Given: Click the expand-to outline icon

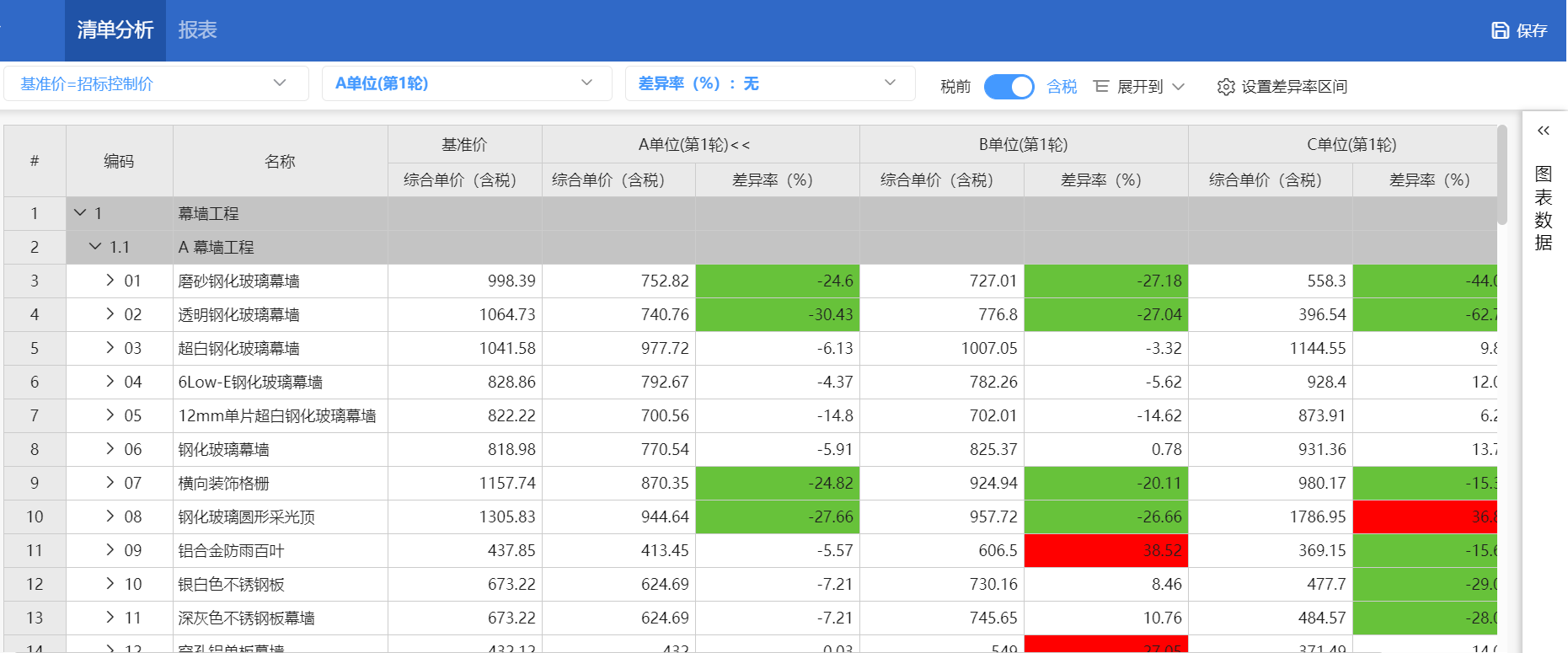Looking at the screenshot, I should coord(1101,86).
